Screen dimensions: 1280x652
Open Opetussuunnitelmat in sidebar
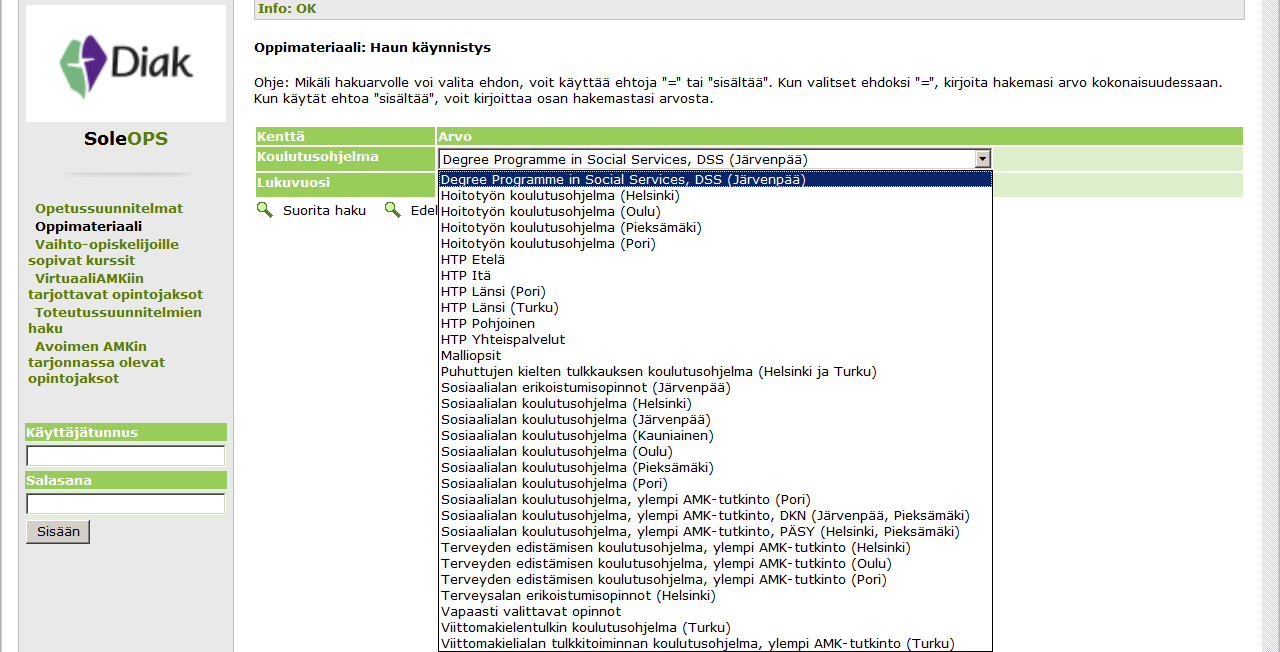(109, 209)
